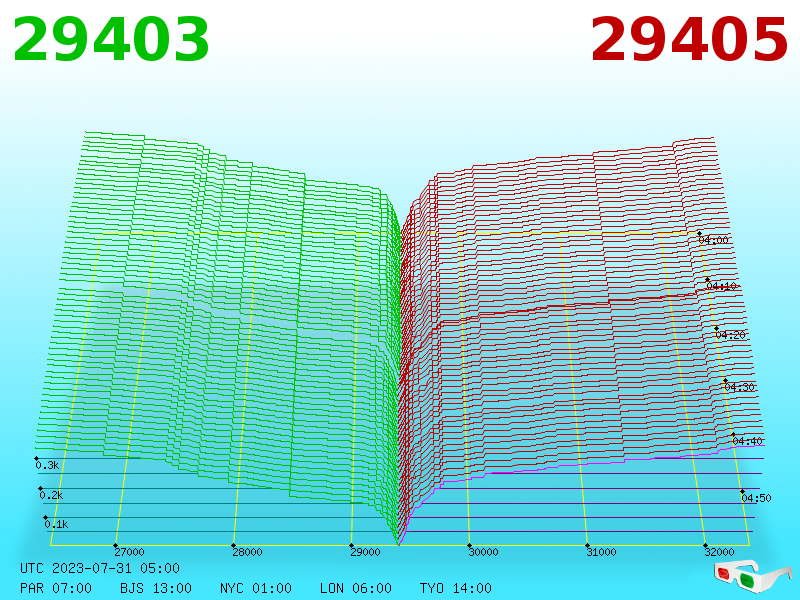Click the 32000 price axis label
Viewport: 800px width, 600px height.
coord(719,552)
